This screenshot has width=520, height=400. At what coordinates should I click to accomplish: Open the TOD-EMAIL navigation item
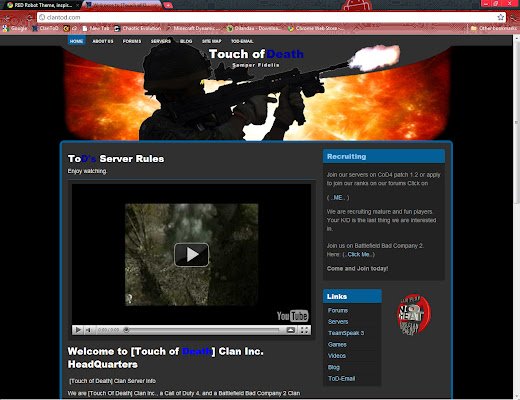(x=242, y=41)
